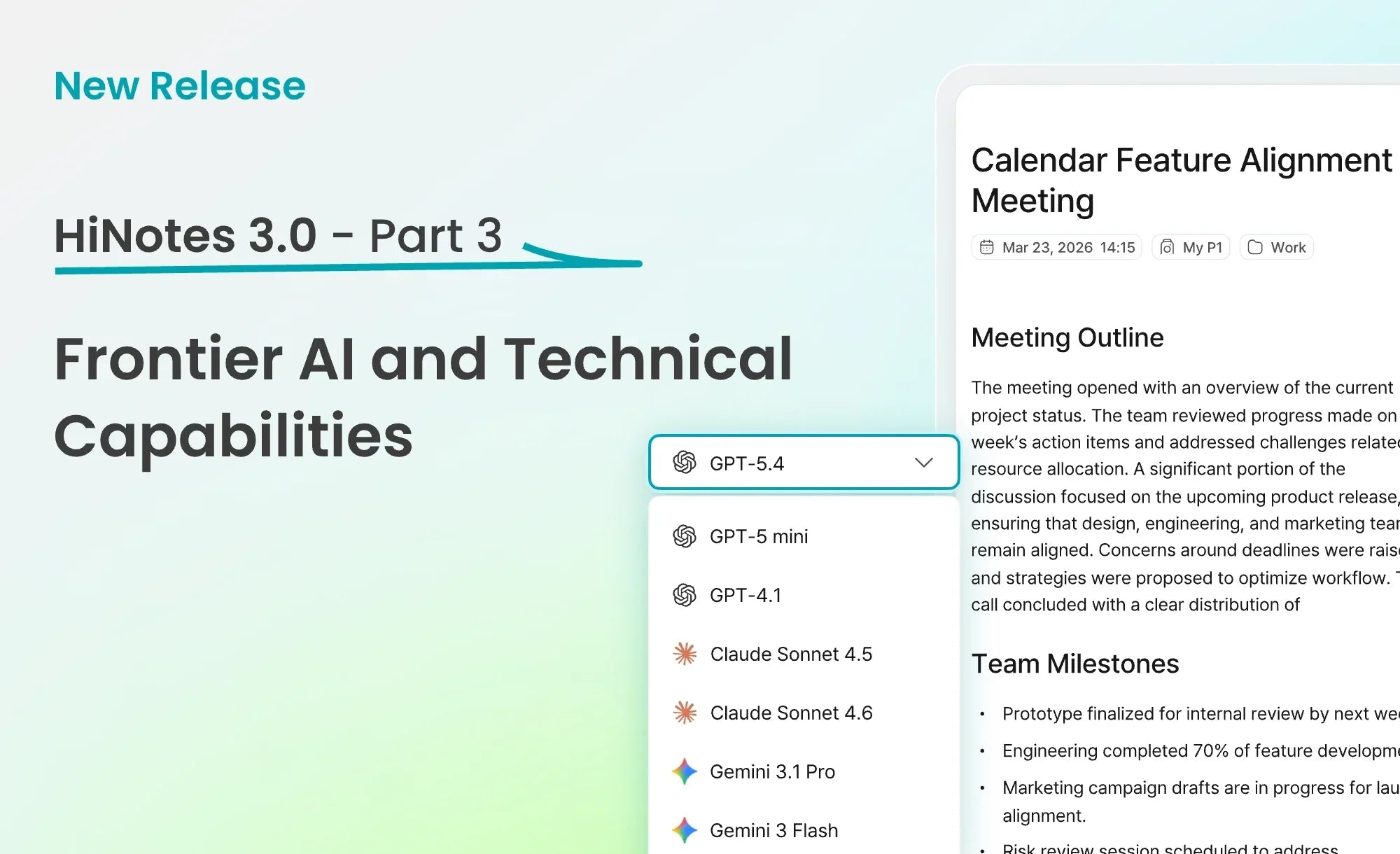Click the 'Prototype finalized for internal review' bullet
The width and height of the screenshot is (1400, 854).
pos(1200,713)
